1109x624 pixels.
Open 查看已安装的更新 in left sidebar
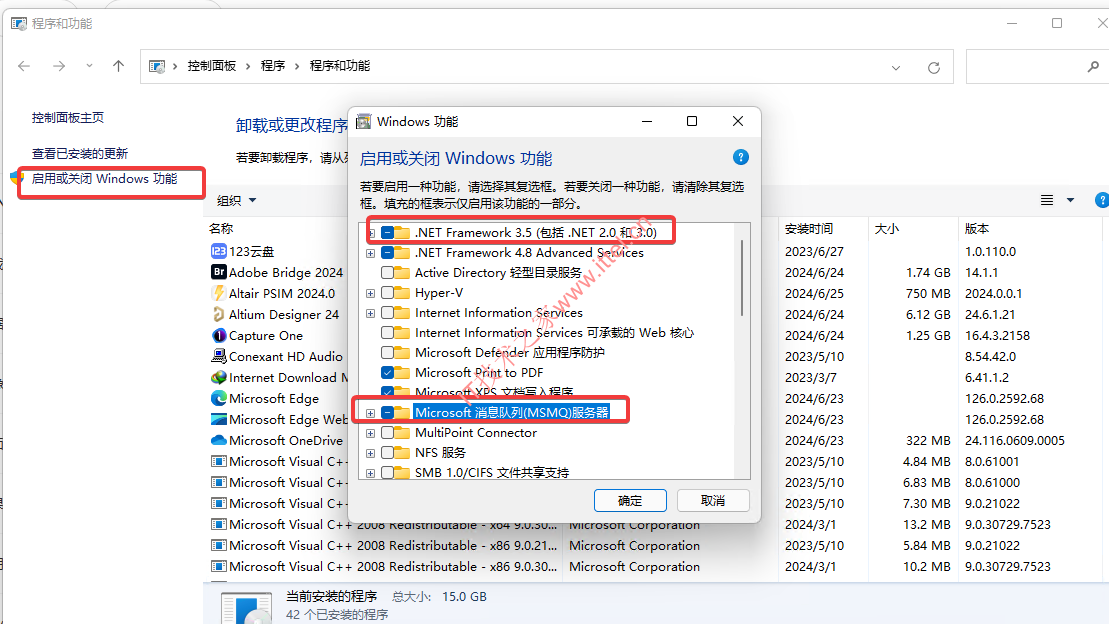tap(80, 154)
